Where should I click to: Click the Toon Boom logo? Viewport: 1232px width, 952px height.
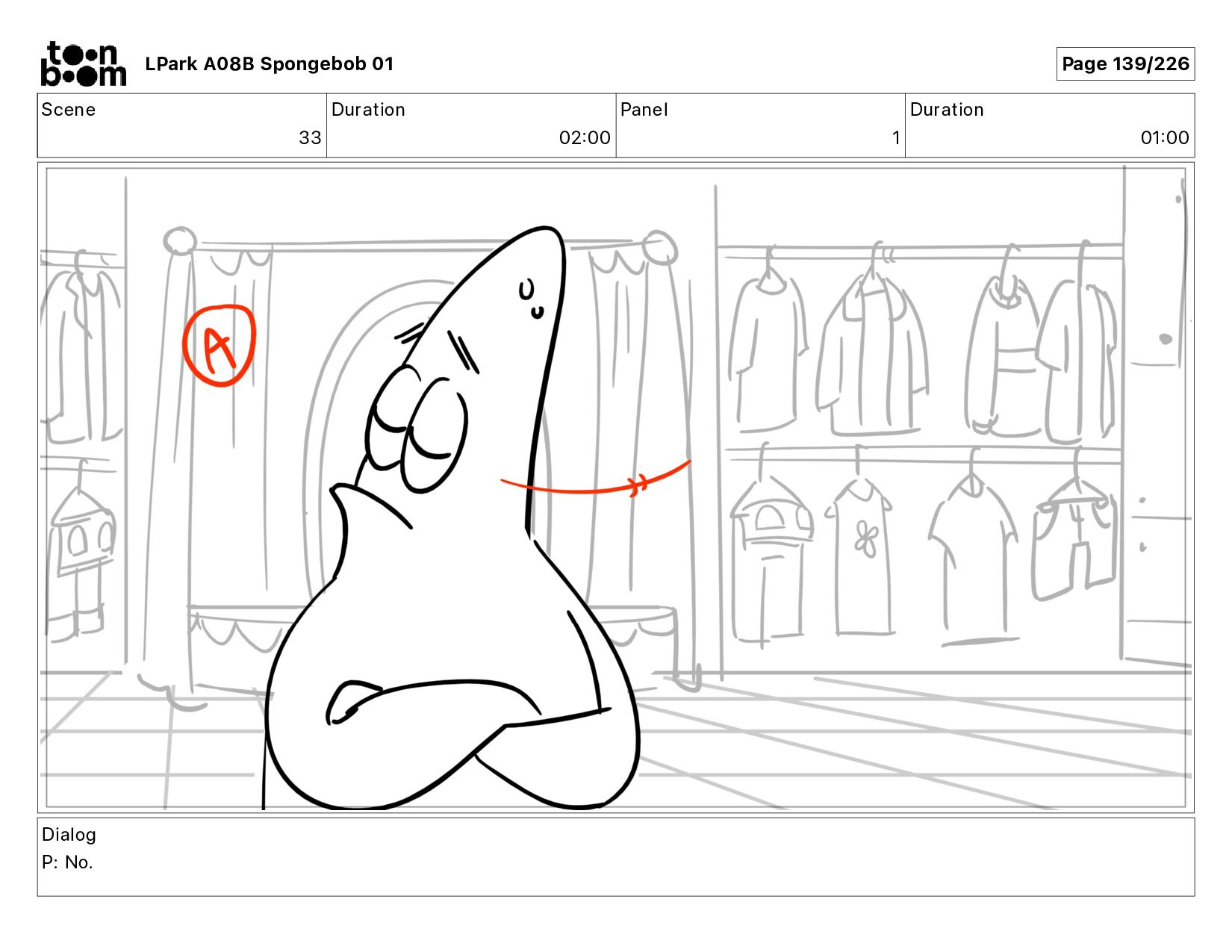[83, 64]
